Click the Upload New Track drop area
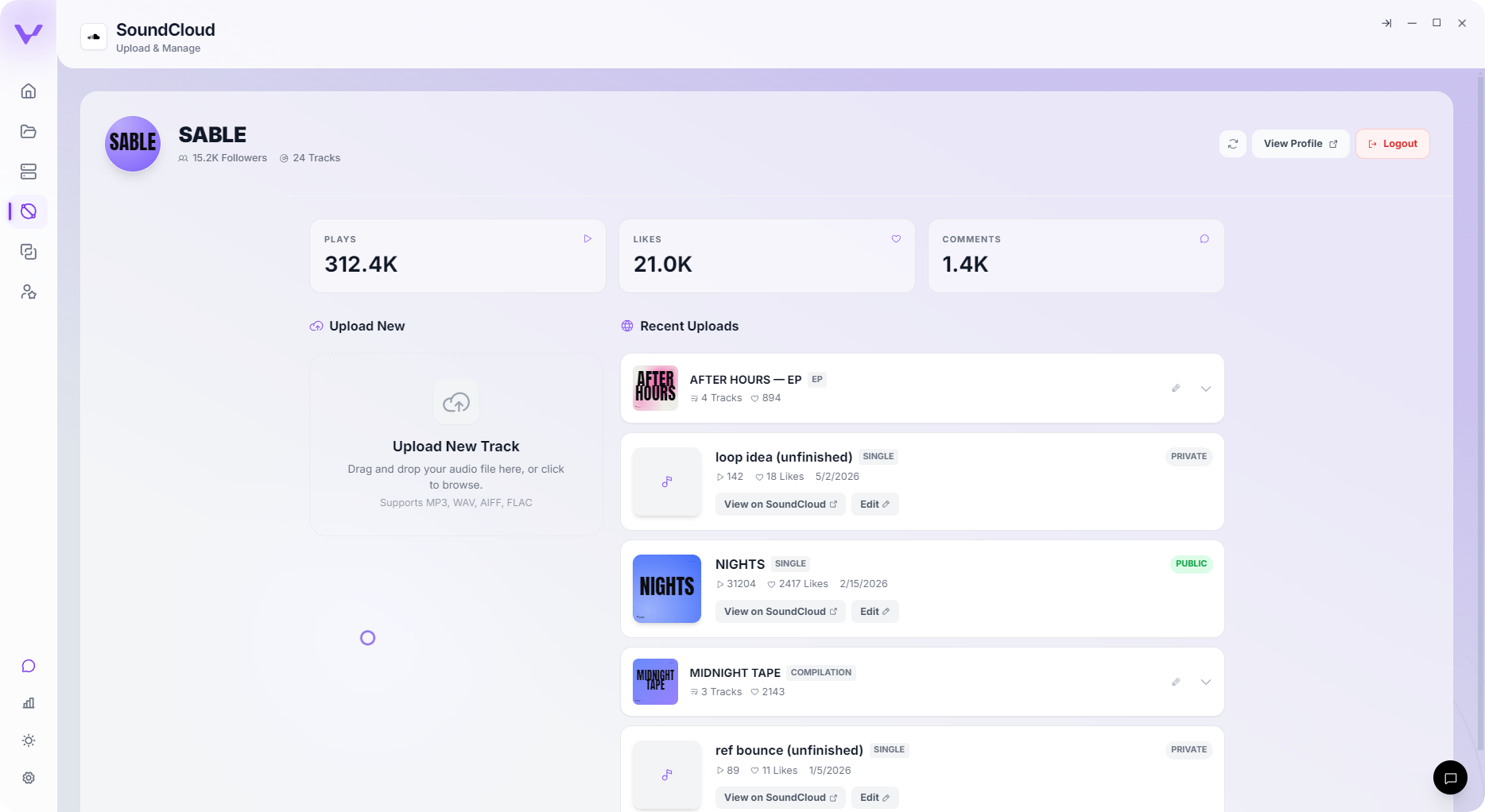 click(456, 444)
